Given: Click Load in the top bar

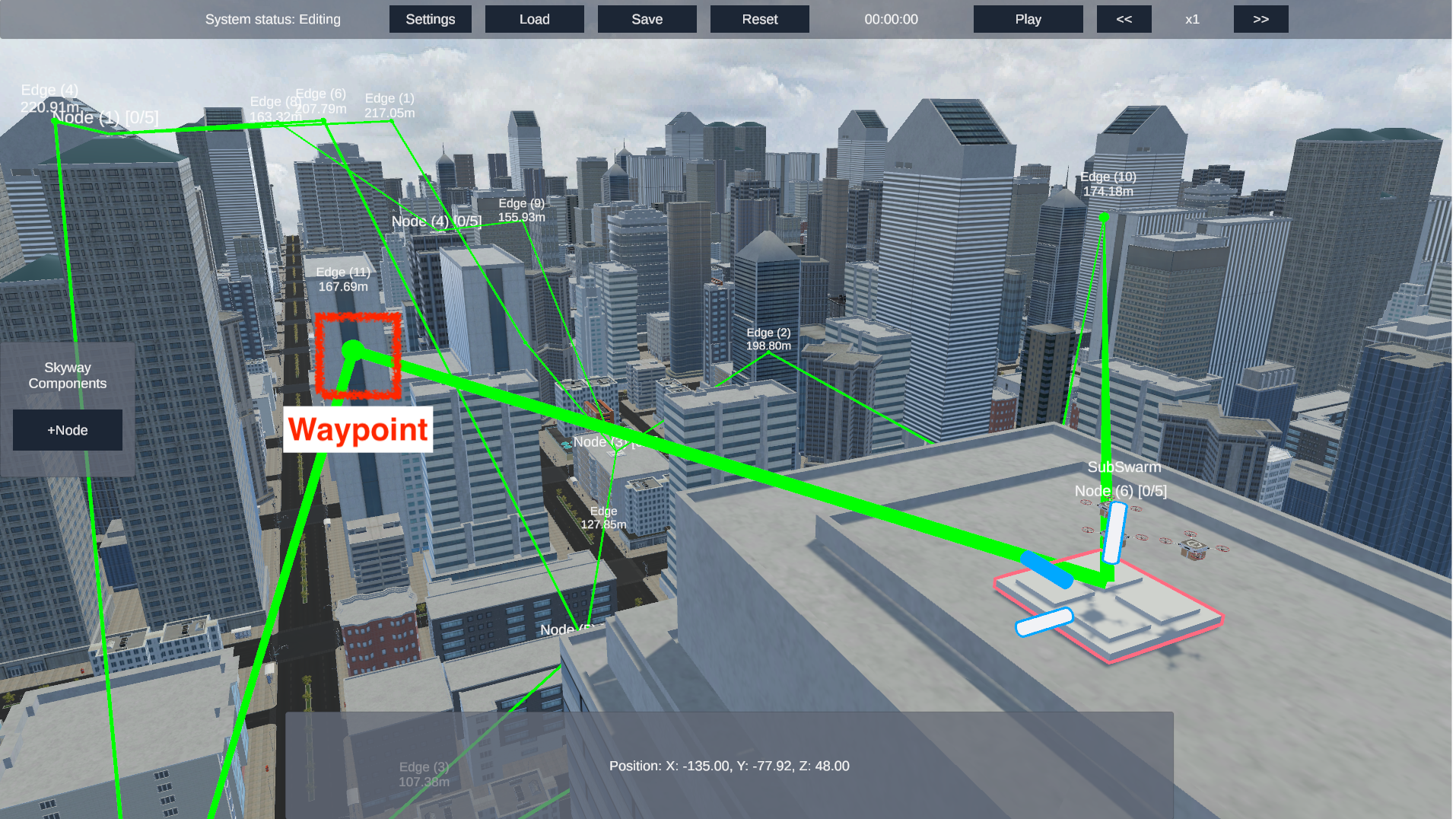Looking at the screenshot, I should click(x=534, y=19).
